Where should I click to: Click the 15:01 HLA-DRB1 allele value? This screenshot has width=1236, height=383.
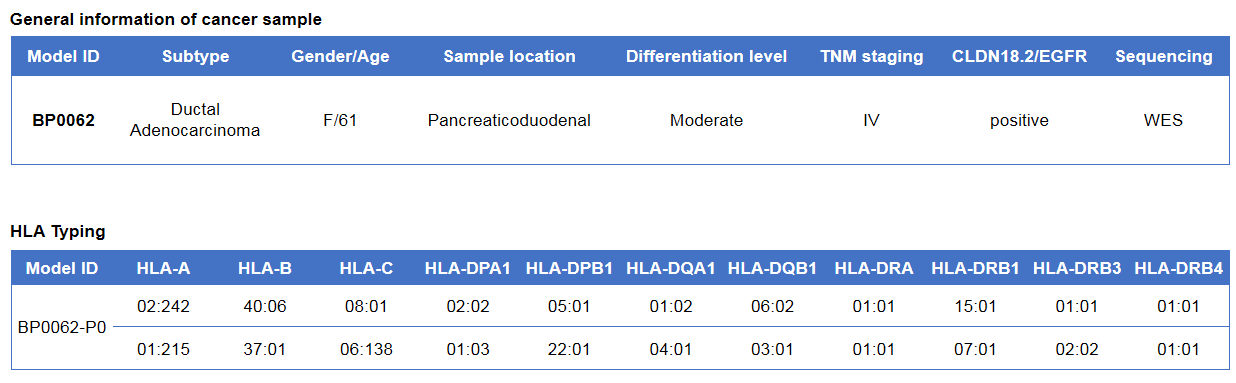[x=975, y=306]
